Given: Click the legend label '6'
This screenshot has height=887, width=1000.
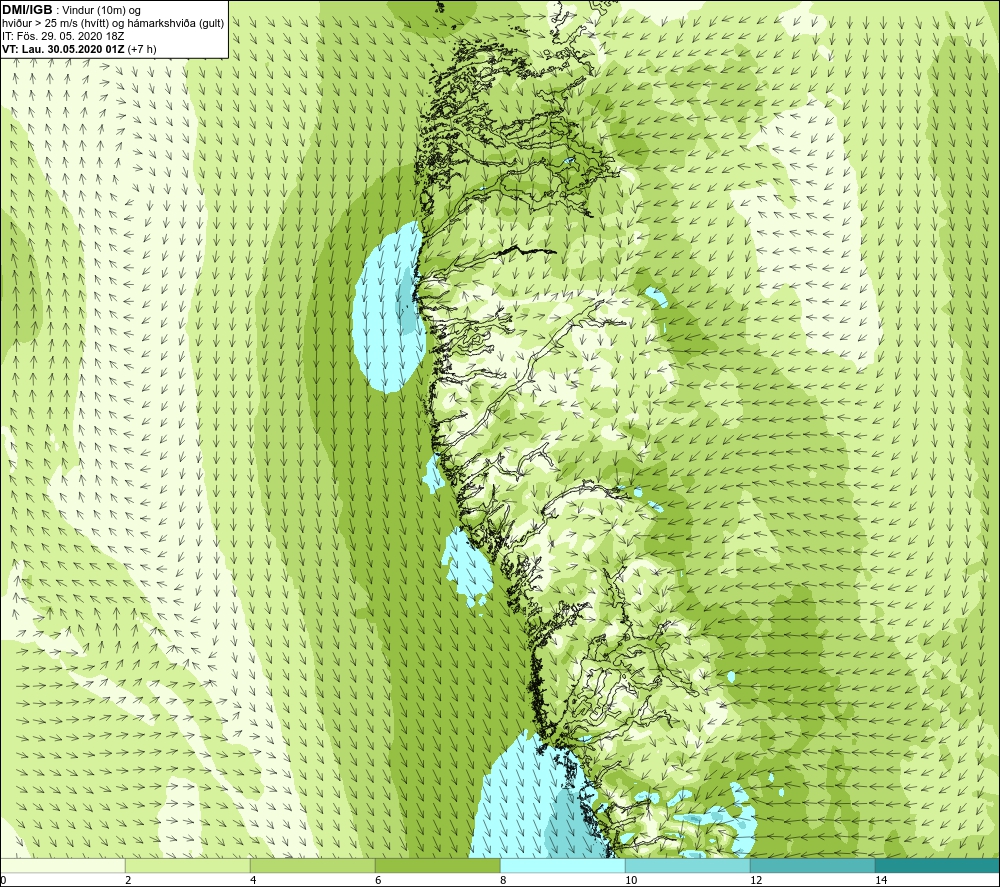Looking at the screenshot, I should pos(378,880).
